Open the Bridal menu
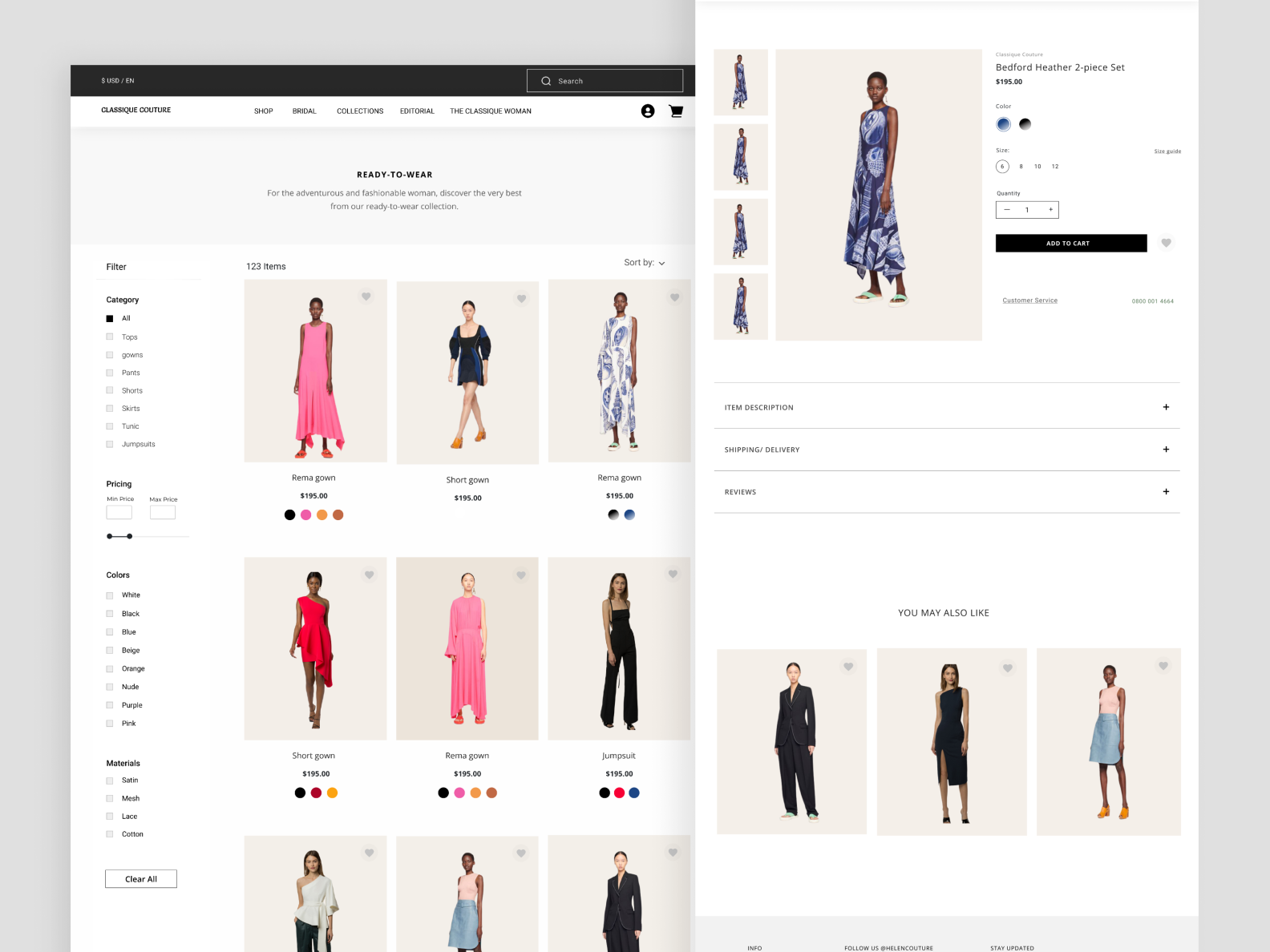 (x=305, y=111)
